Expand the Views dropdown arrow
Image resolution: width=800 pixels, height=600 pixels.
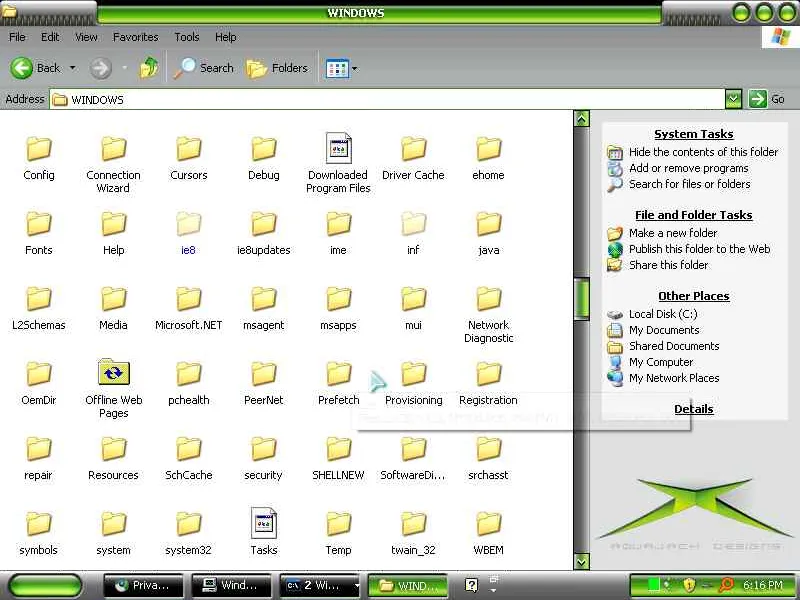coord(355,68)
